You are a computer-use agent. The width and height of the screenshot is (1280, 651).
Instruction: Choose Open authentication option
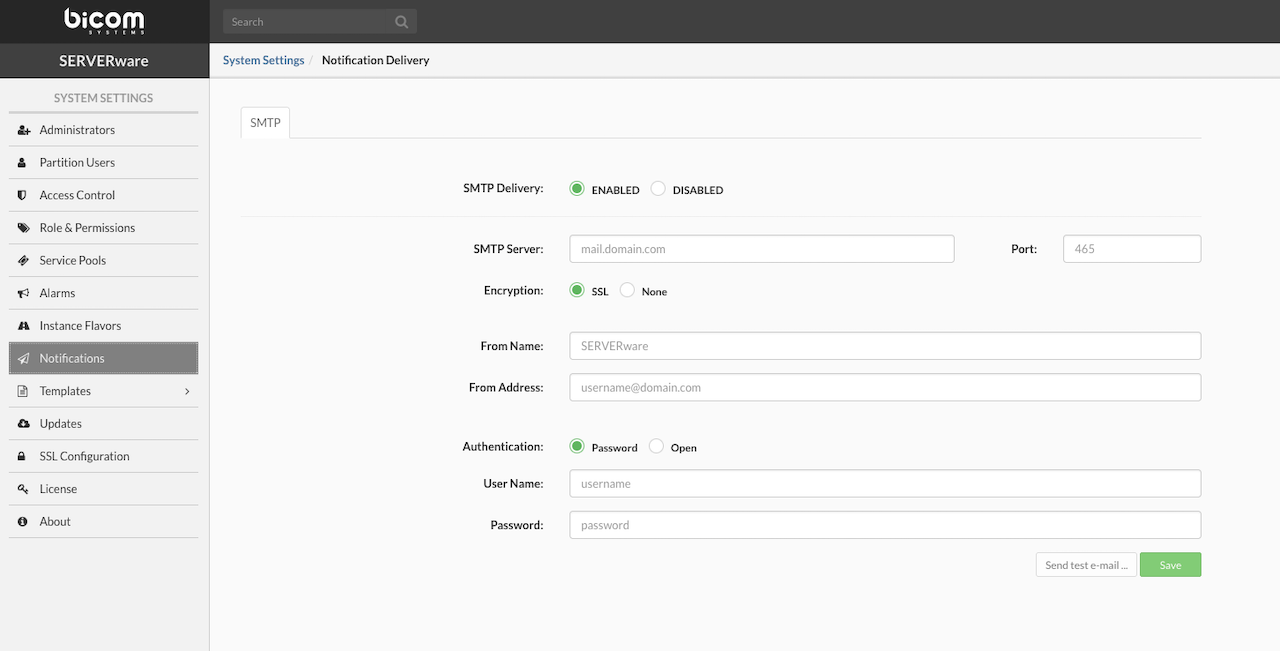pos(656,447)
